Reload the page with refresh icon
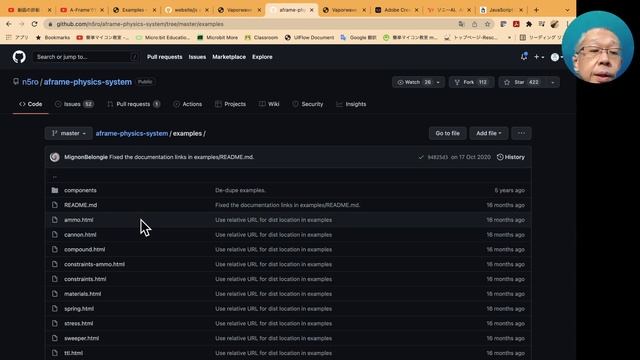The height and width of the screenshot is (360, 640). click(34, 24)
